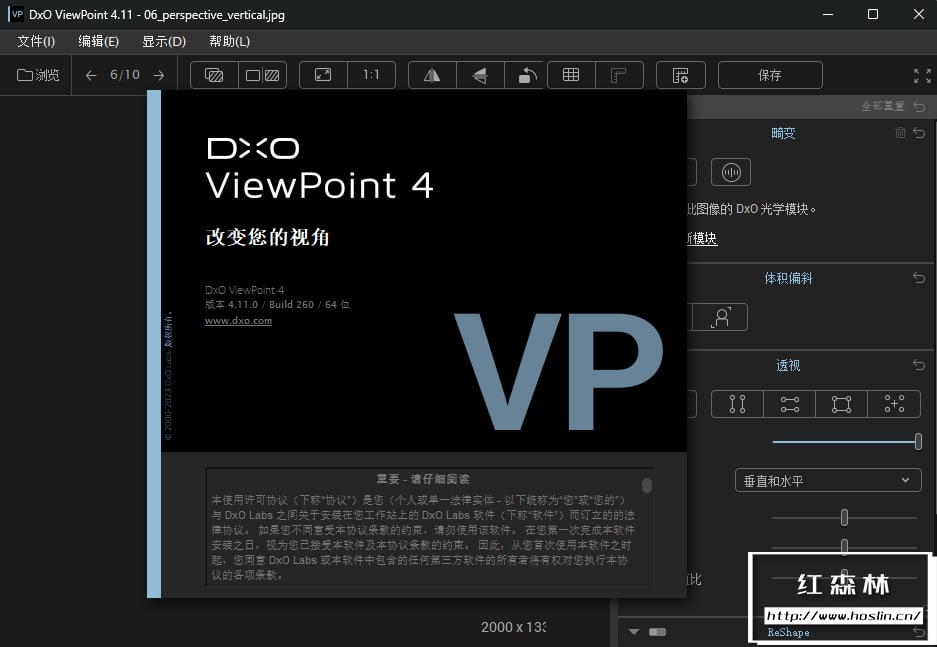Rotate the image counterclockwise

526,75
